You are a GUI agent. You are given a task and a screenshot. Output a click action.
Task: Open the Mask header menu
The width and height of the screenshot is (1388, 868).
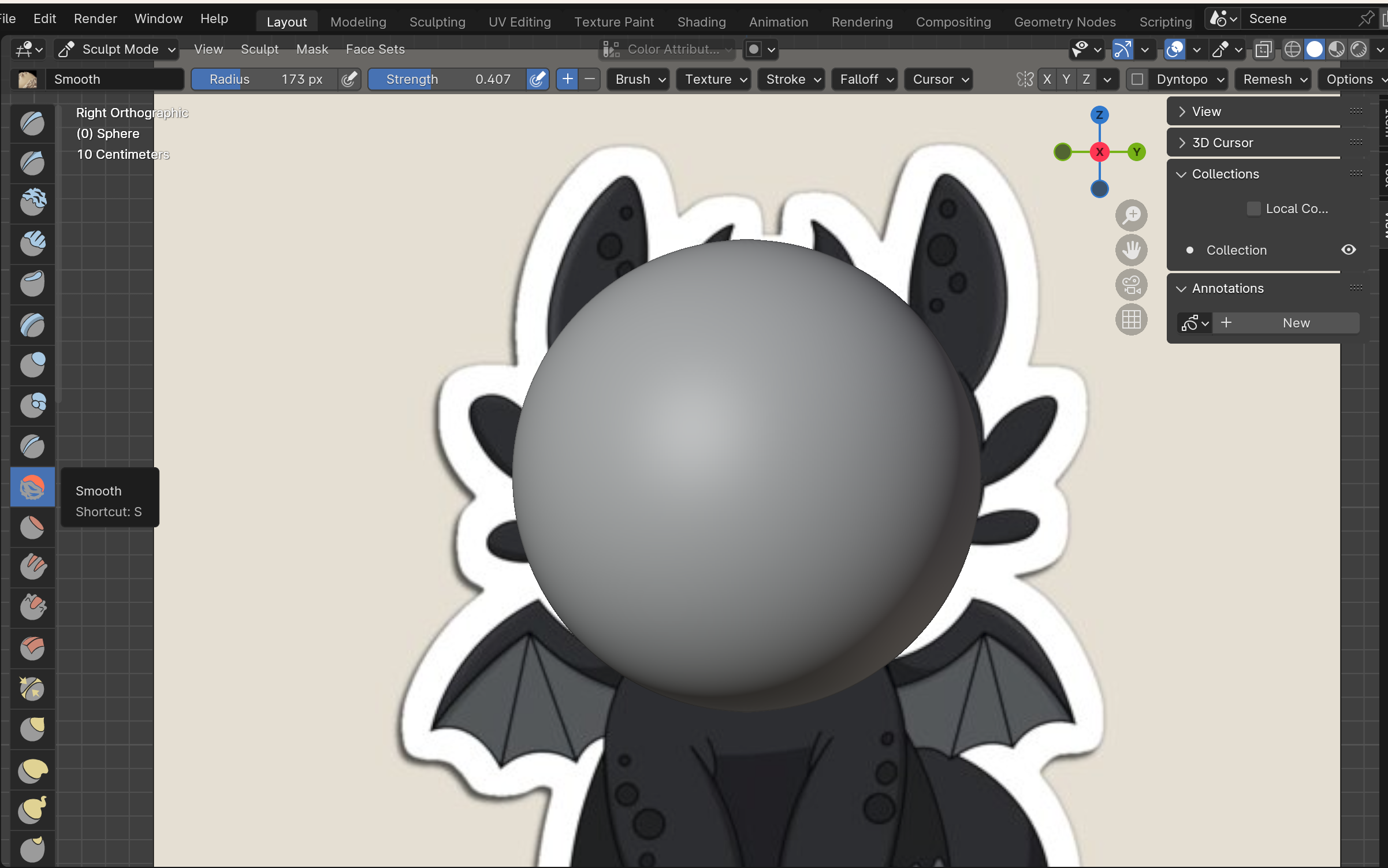[312, 50]
